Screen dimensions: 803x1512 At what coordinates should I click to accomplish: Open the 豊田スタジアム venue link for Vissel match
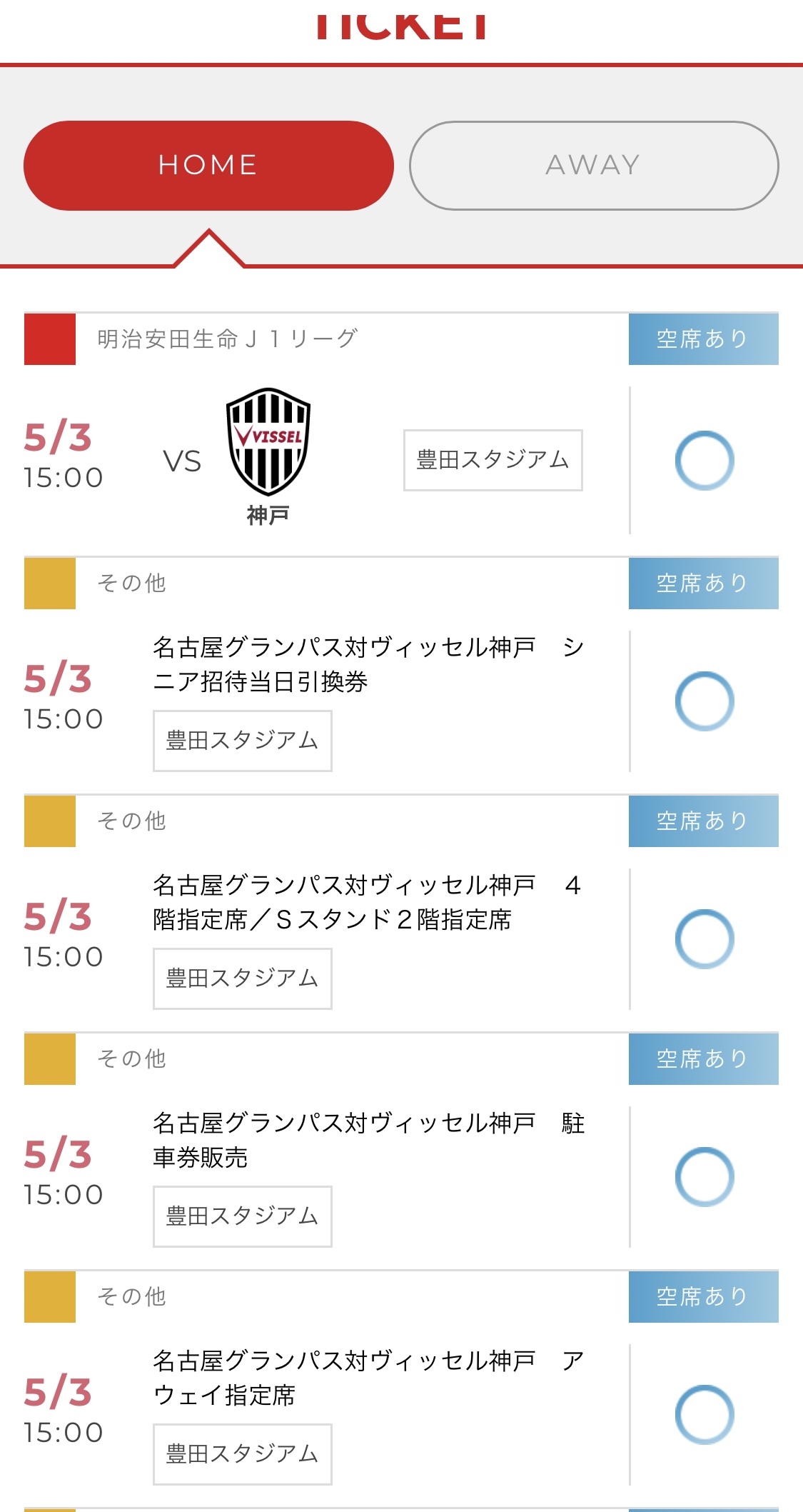pos(493,460)
